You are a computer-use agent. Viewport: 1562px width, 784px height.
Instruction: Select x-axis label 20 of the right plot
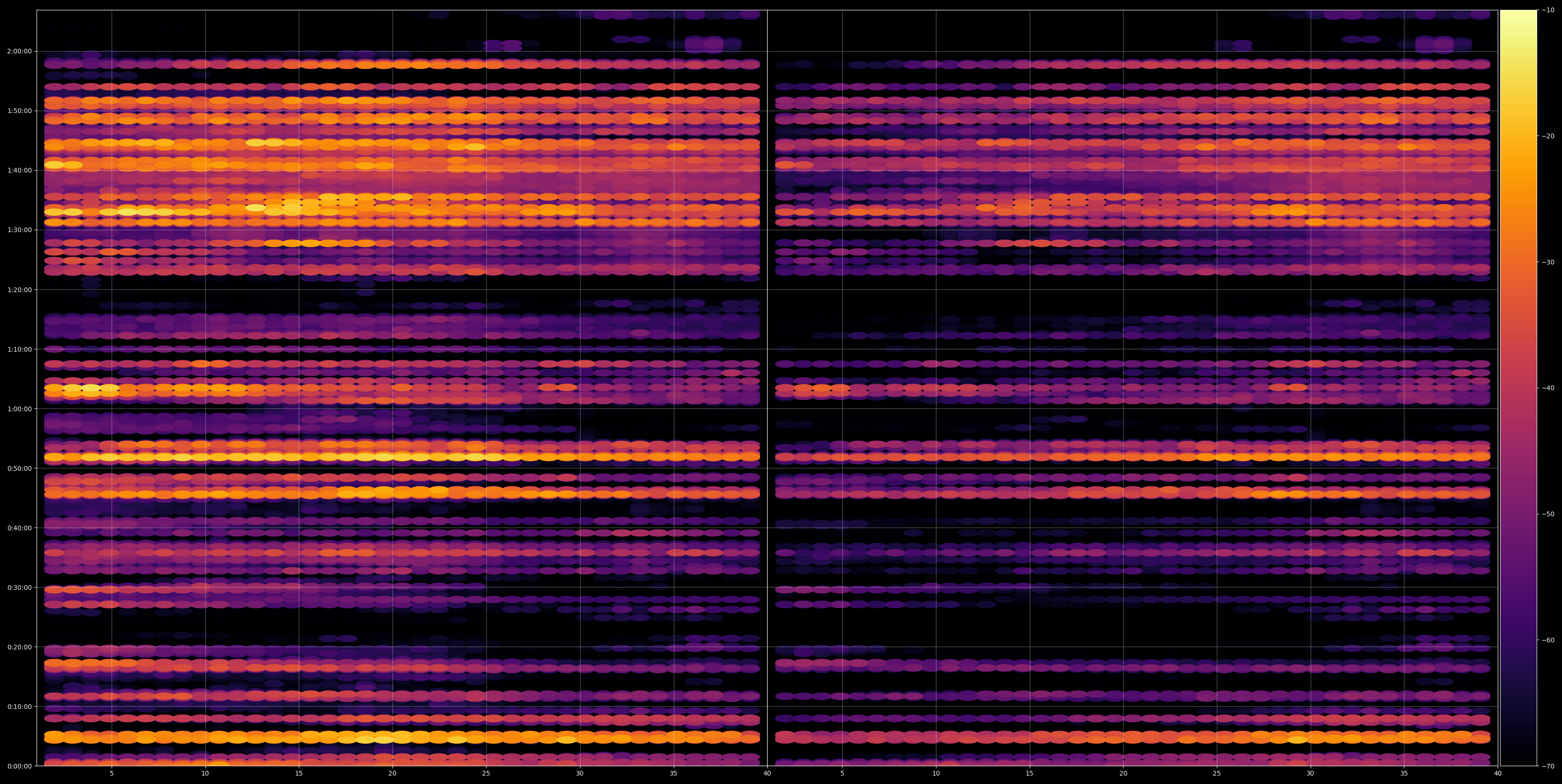(x=1123, y=774)
